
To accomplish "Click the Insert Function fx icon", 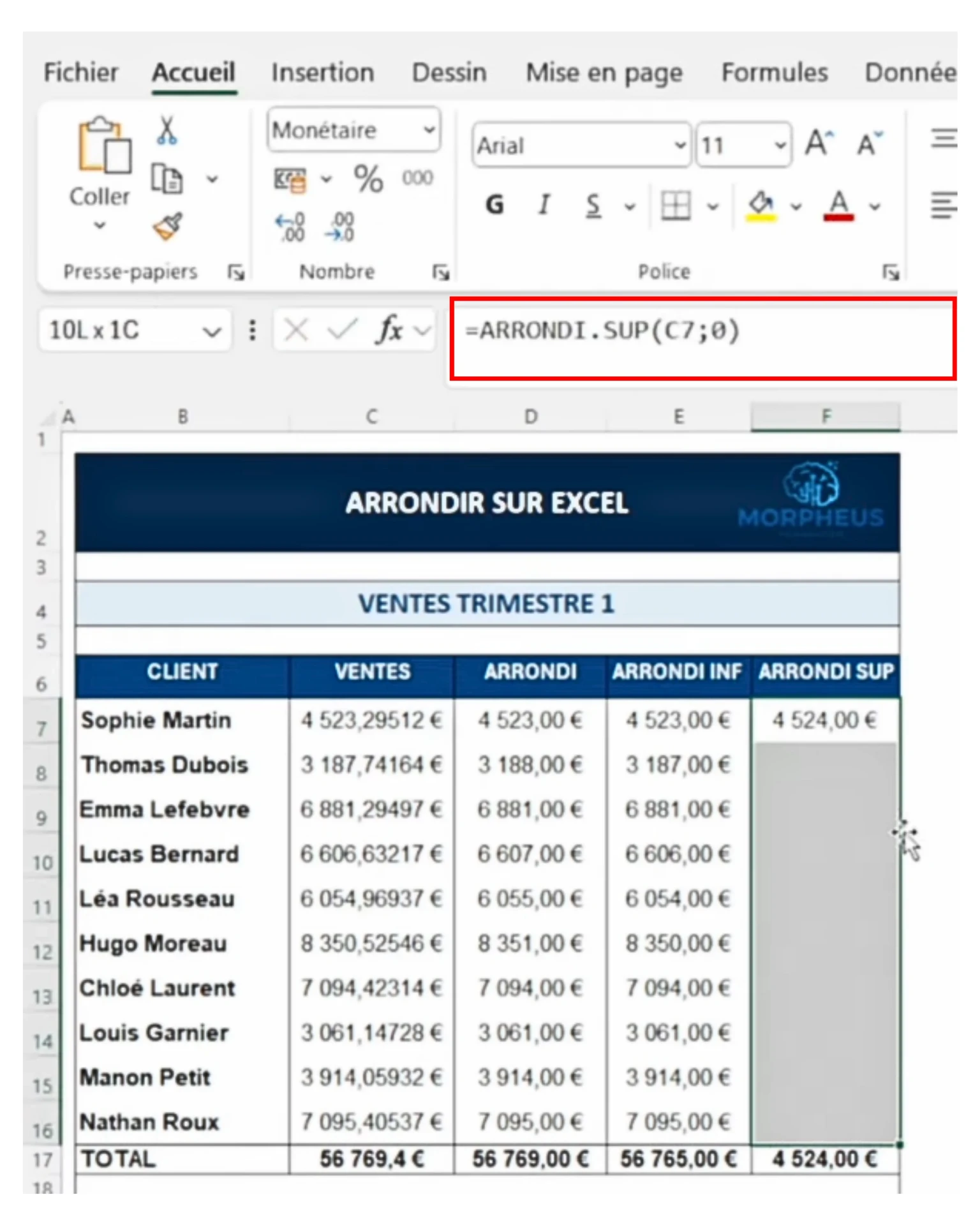I will pos(390,330).
